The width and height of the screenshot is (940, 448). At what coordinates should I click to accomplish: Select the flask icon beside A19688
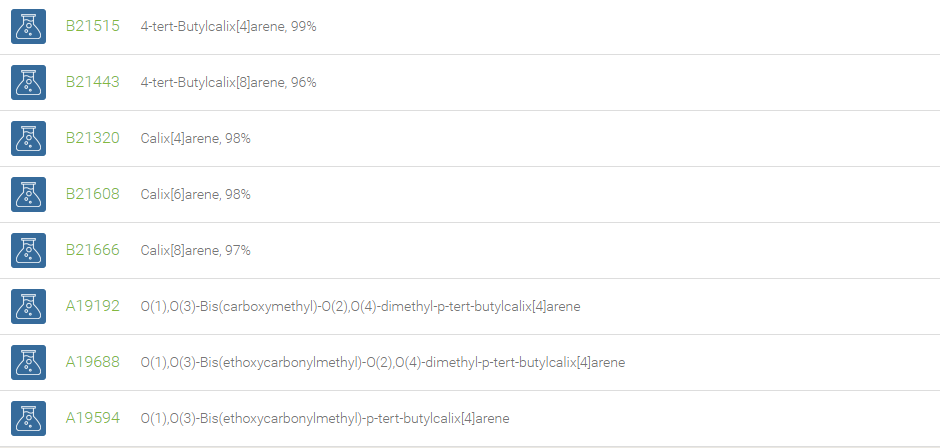pyautogui.click(x=28, y=362)
